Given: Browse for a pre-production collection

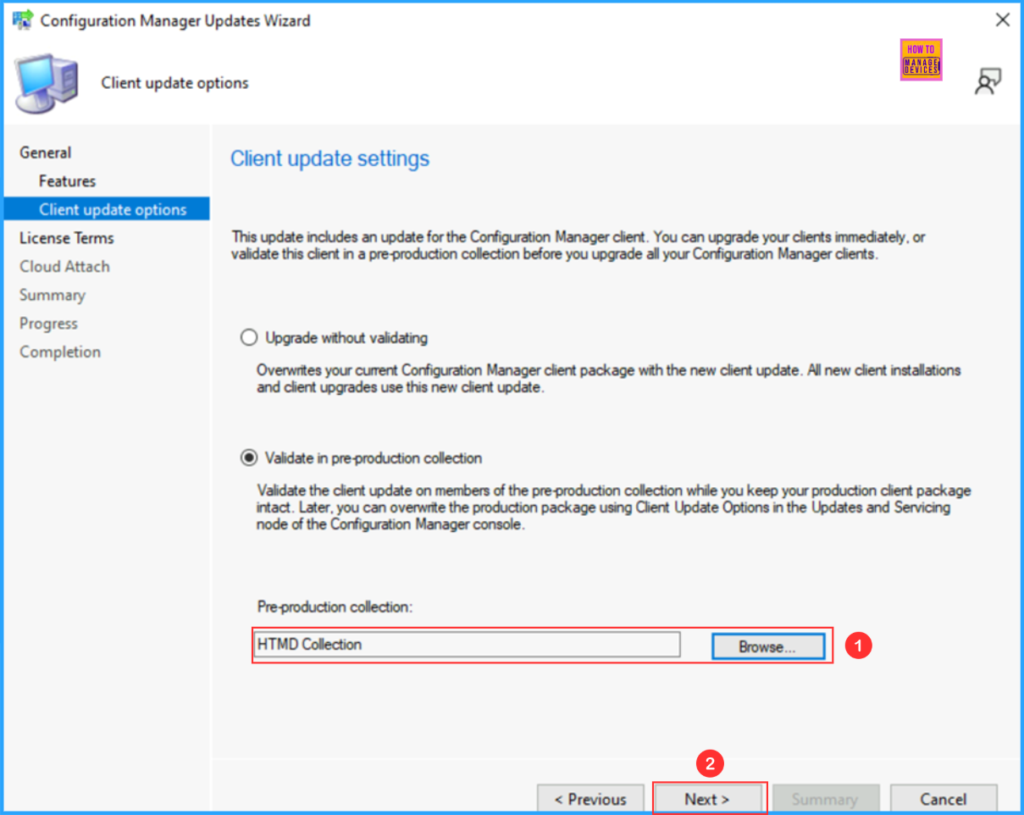Looking at the screenshot, I should click(768, 647).
